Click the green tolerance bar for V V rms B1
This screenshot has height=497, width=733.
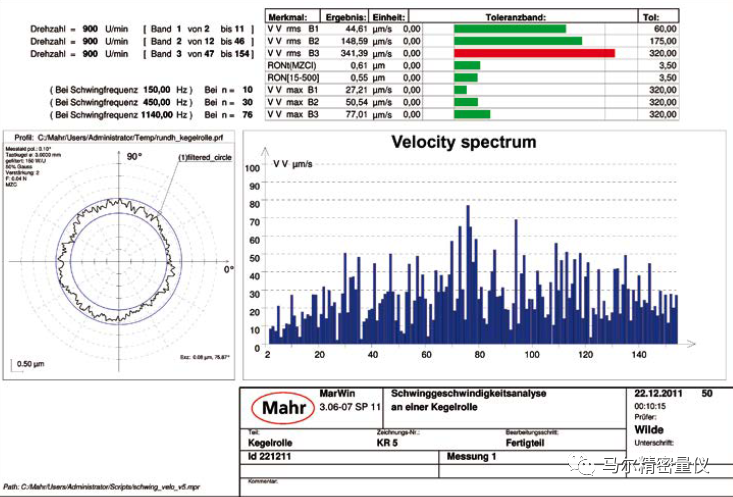[509, 29]
